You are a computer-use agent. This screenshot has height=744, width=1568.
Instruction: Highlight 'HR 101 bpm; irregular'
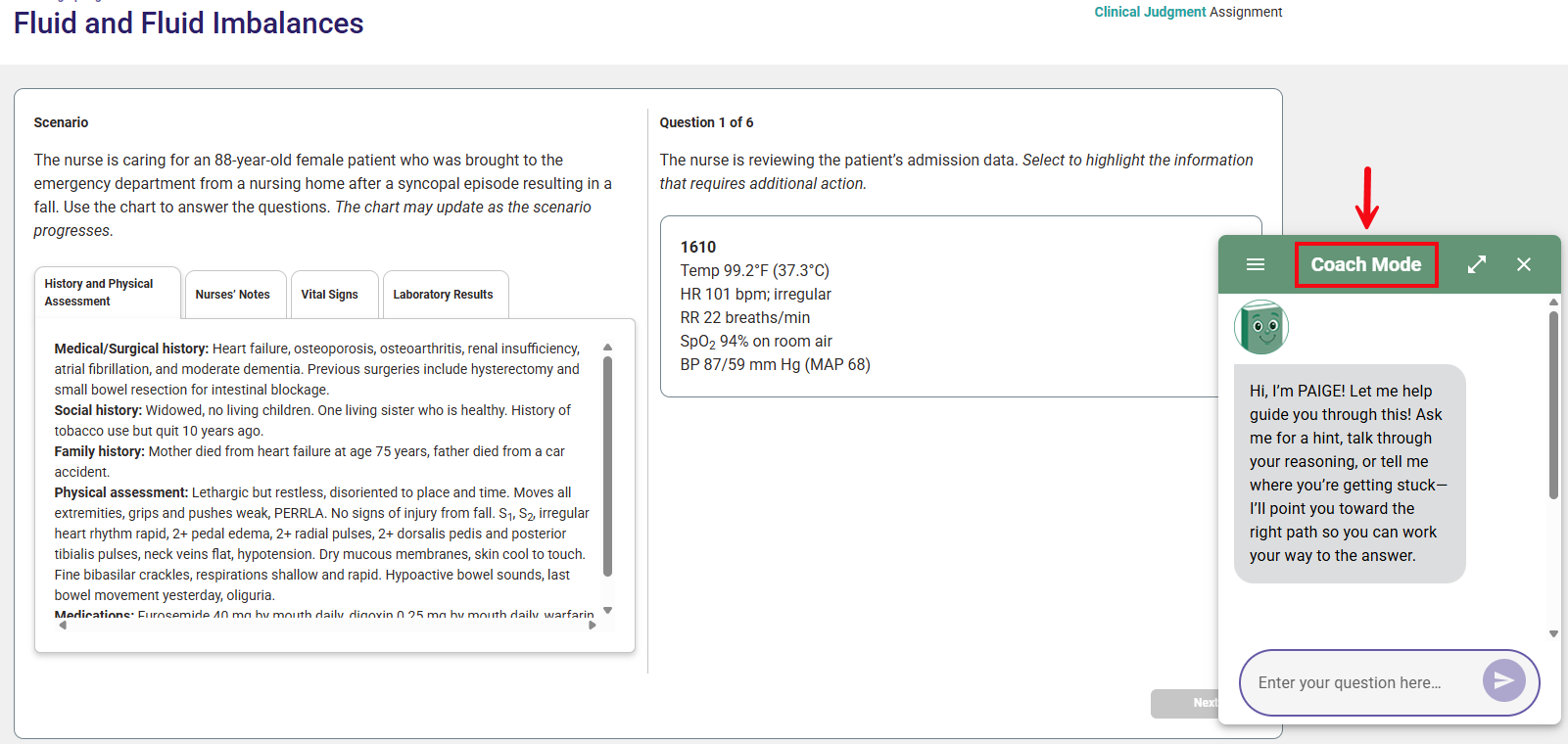tap(756, 294)
